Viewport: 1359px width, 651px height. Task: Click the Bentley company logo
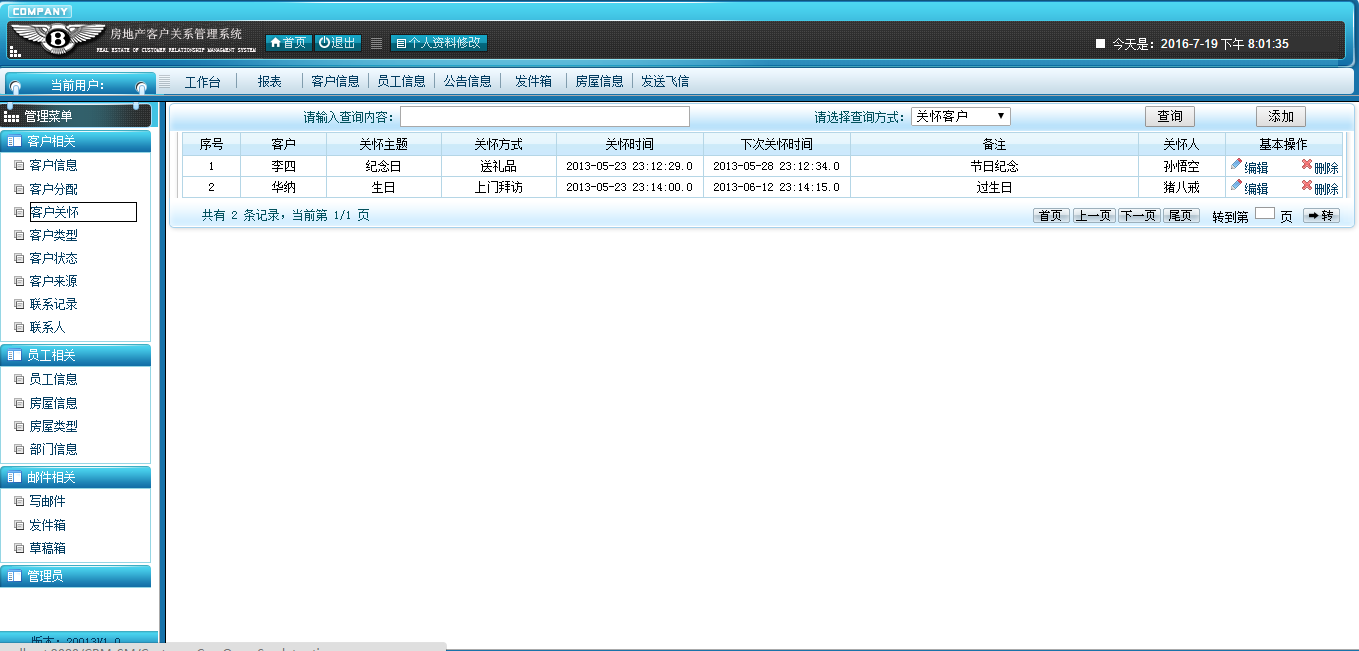[58, 39]
